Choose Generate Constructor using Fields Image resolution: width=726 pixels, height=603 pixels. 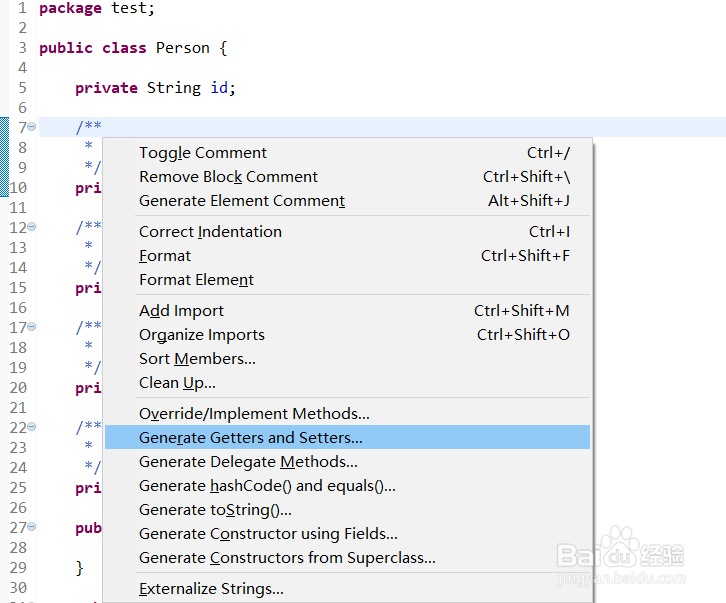[x=347, y=534]
